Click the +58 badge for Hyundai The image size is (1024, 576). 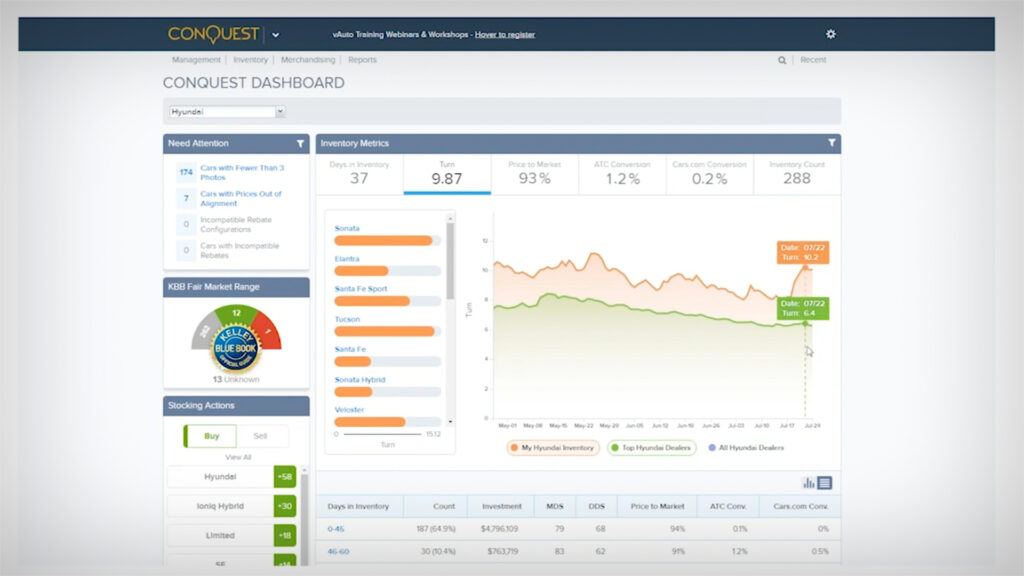(285, 477)
